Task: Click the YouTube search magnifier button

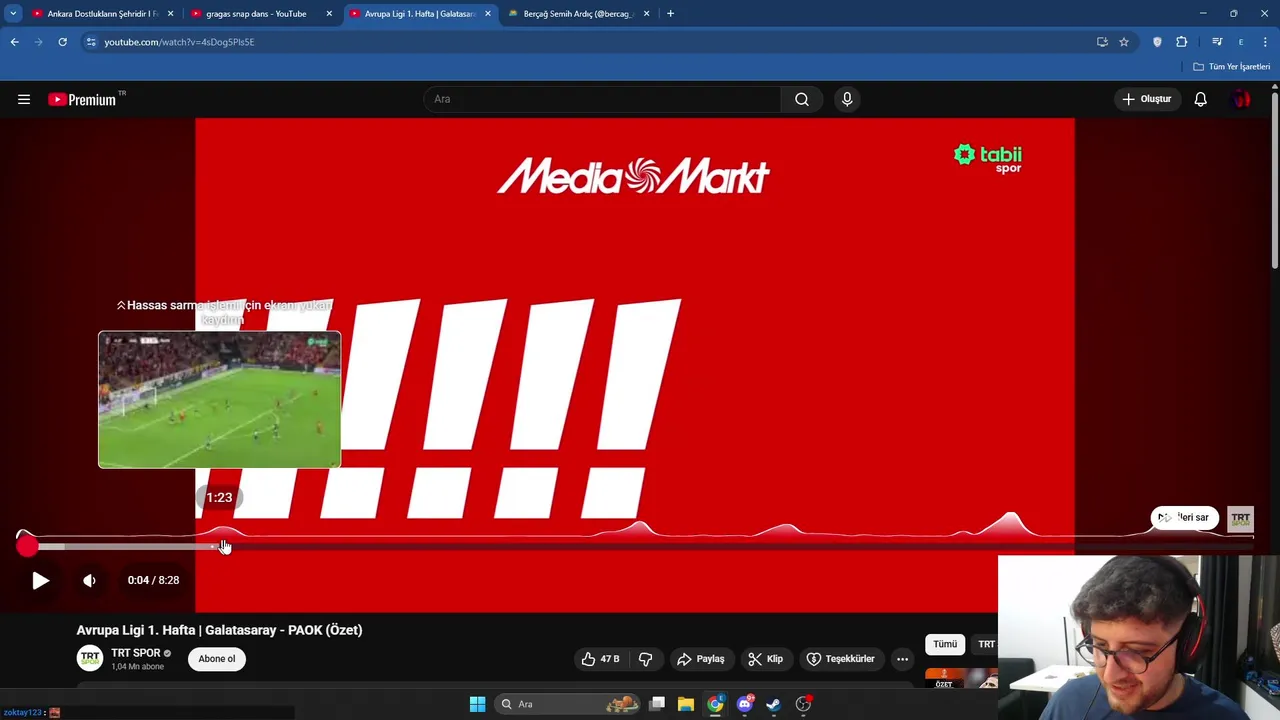Action: (x=802, y=99)
